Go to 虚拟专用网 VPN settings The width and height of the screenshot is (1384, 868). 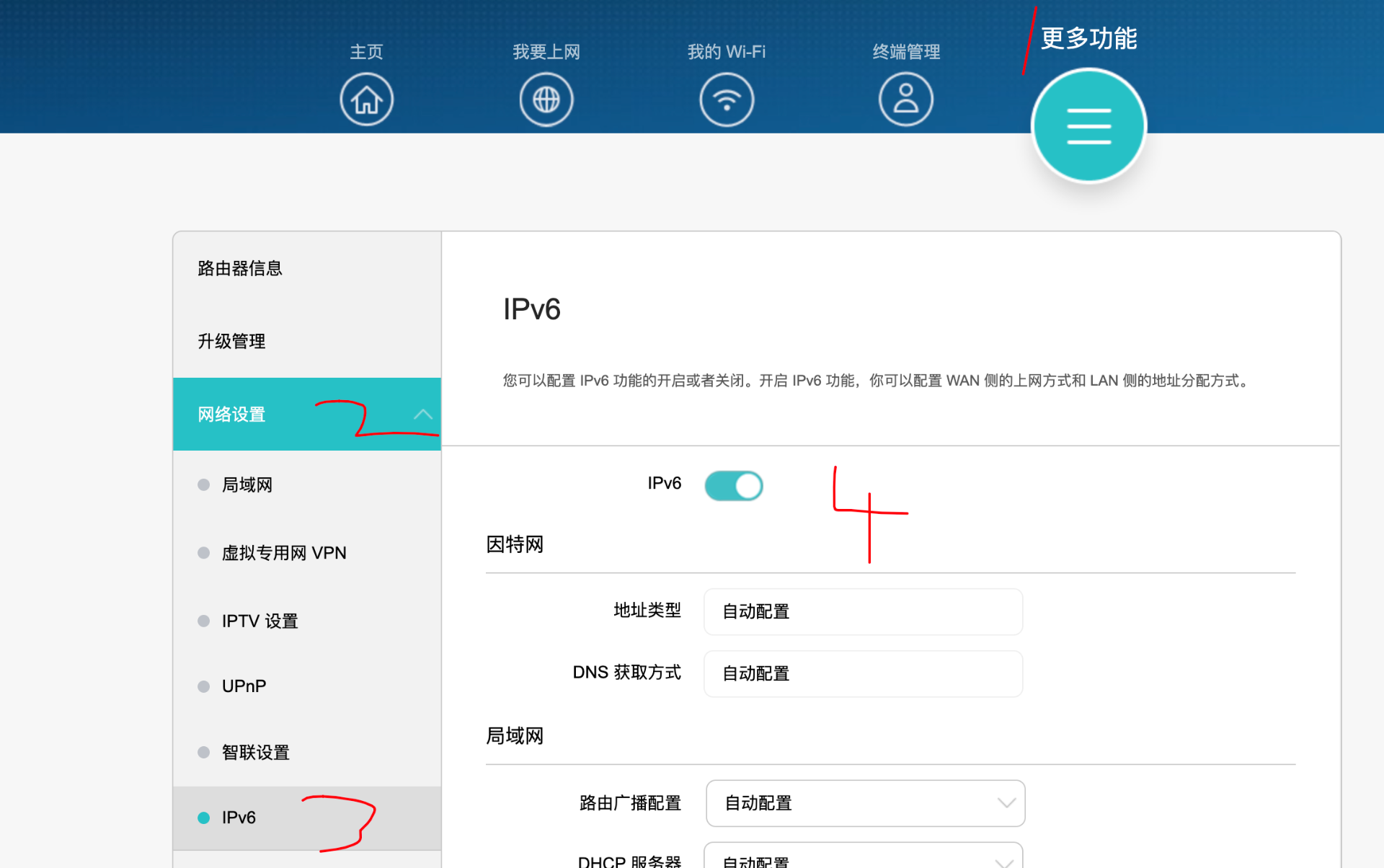pos(283,553)
